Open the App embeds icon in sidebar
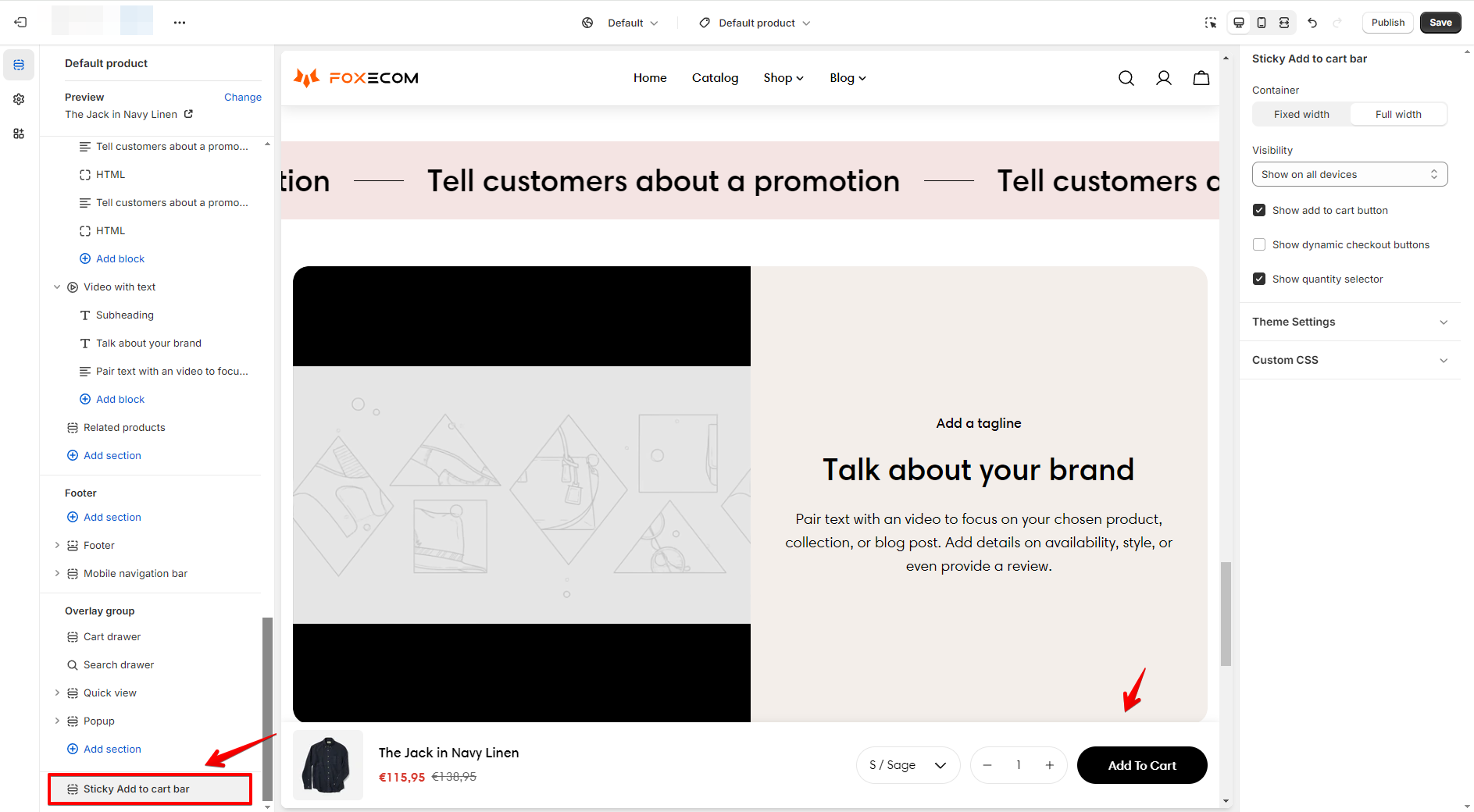Screen dimensions: 1474x812 (x=19, y=134)
